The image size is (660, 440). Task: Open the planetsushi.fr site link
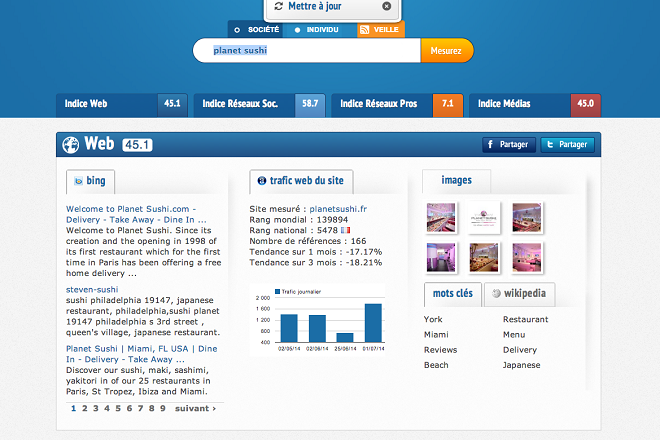point(338,209)
